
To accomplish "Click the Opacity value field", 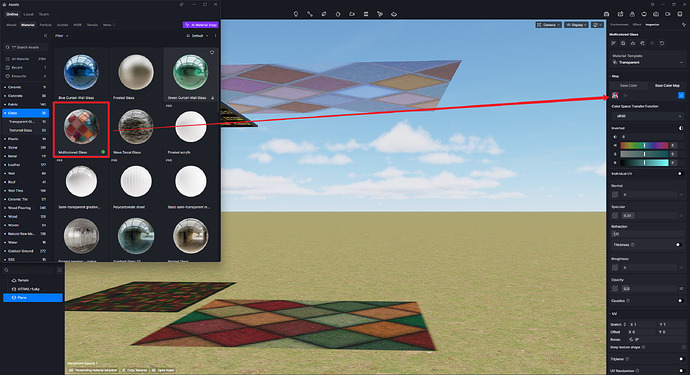I will tap(649, 289).
